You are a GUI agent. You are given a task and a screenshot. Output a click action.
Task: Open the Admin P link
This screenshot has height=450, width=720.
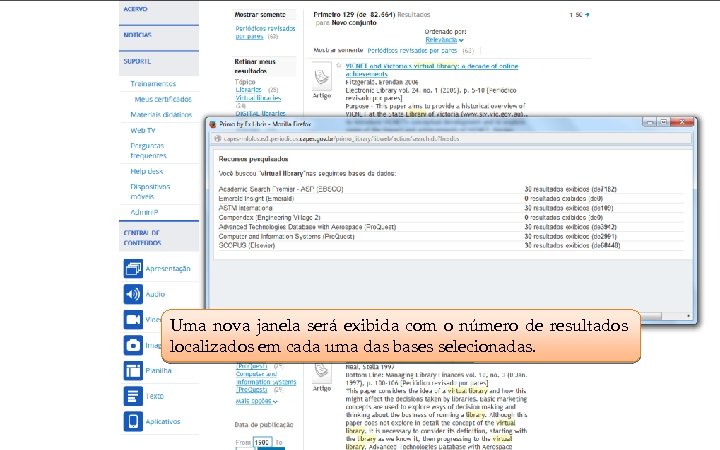[x=144, y=212]
